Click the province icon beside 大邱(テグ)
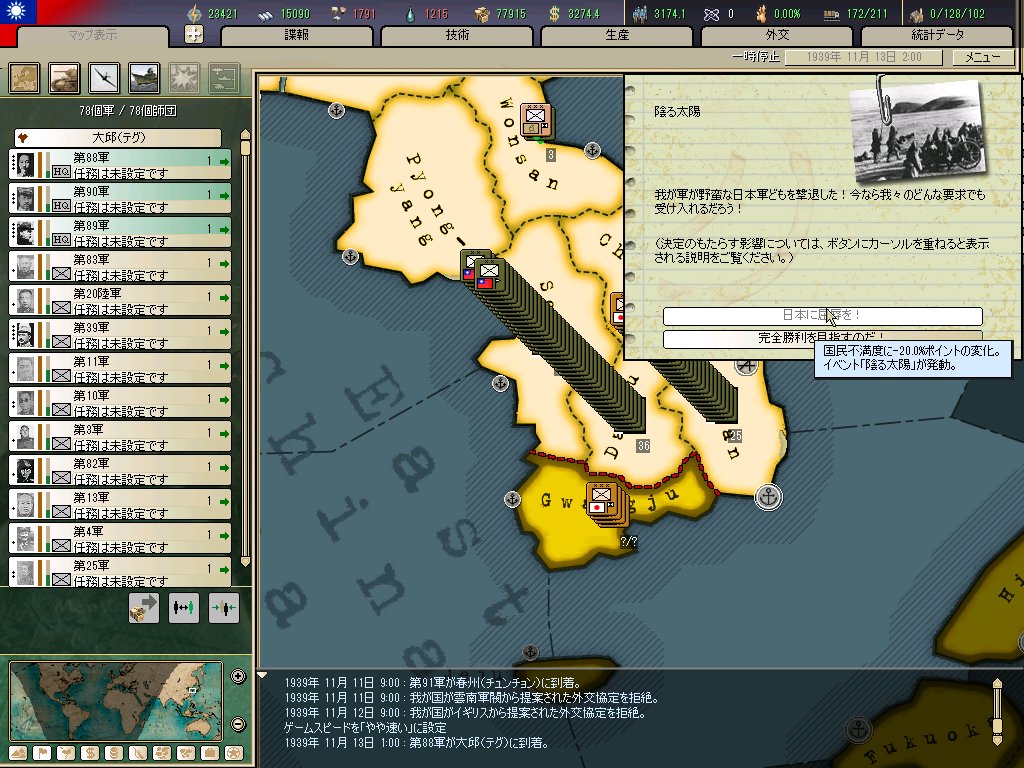This screenshot has height=768, width=1024. 25,138
